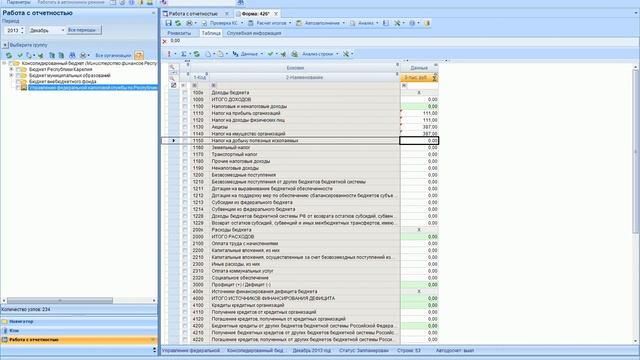640x360 pixels.
Task: Click the Print icon in the form toolbar
Action: click(x=189, y=23)
